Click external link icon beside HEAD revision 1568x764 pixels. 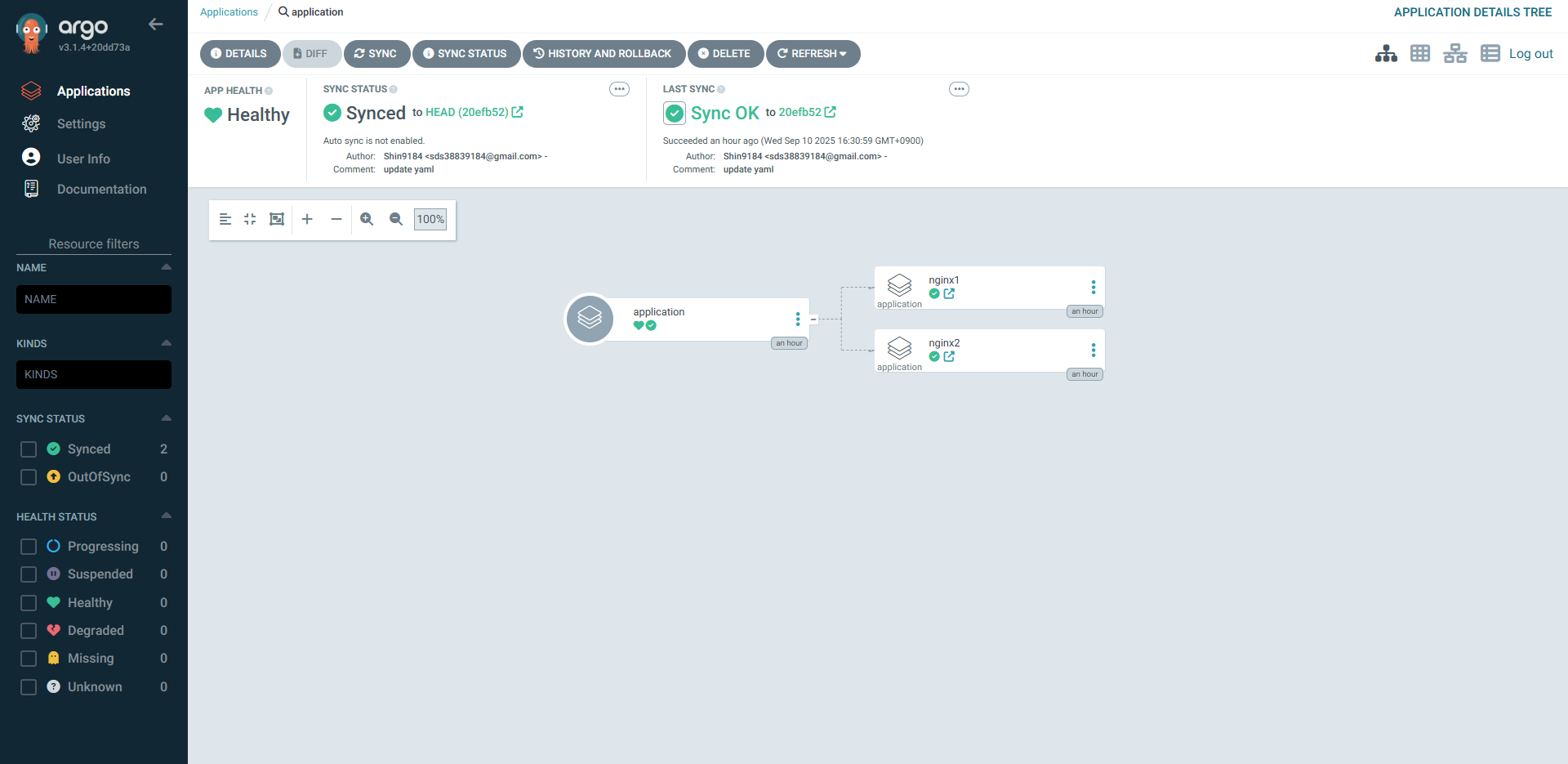(x=518, y=112)
